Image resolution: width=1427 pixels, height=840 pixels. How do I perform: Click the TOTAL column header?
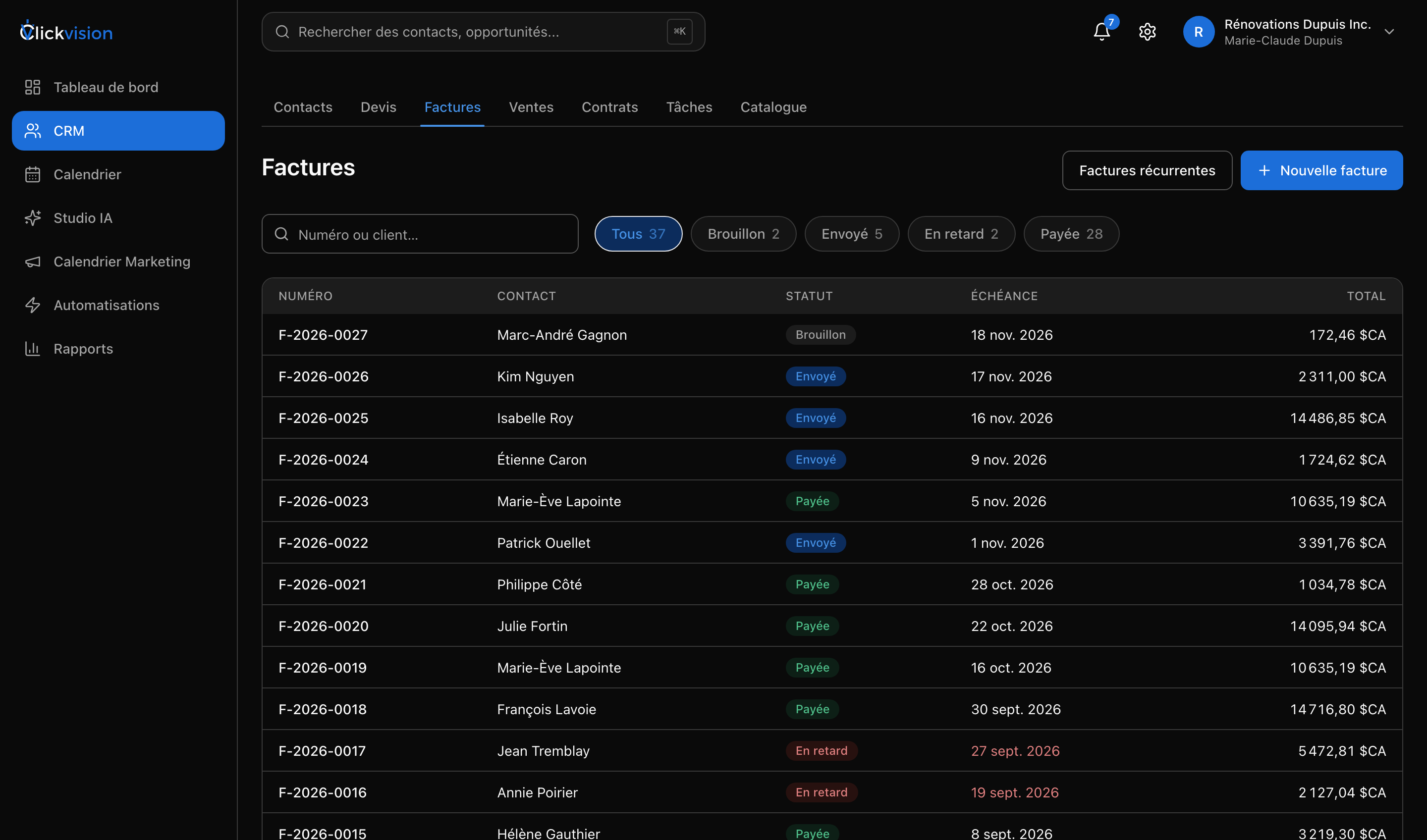(x=1366, y=296)
